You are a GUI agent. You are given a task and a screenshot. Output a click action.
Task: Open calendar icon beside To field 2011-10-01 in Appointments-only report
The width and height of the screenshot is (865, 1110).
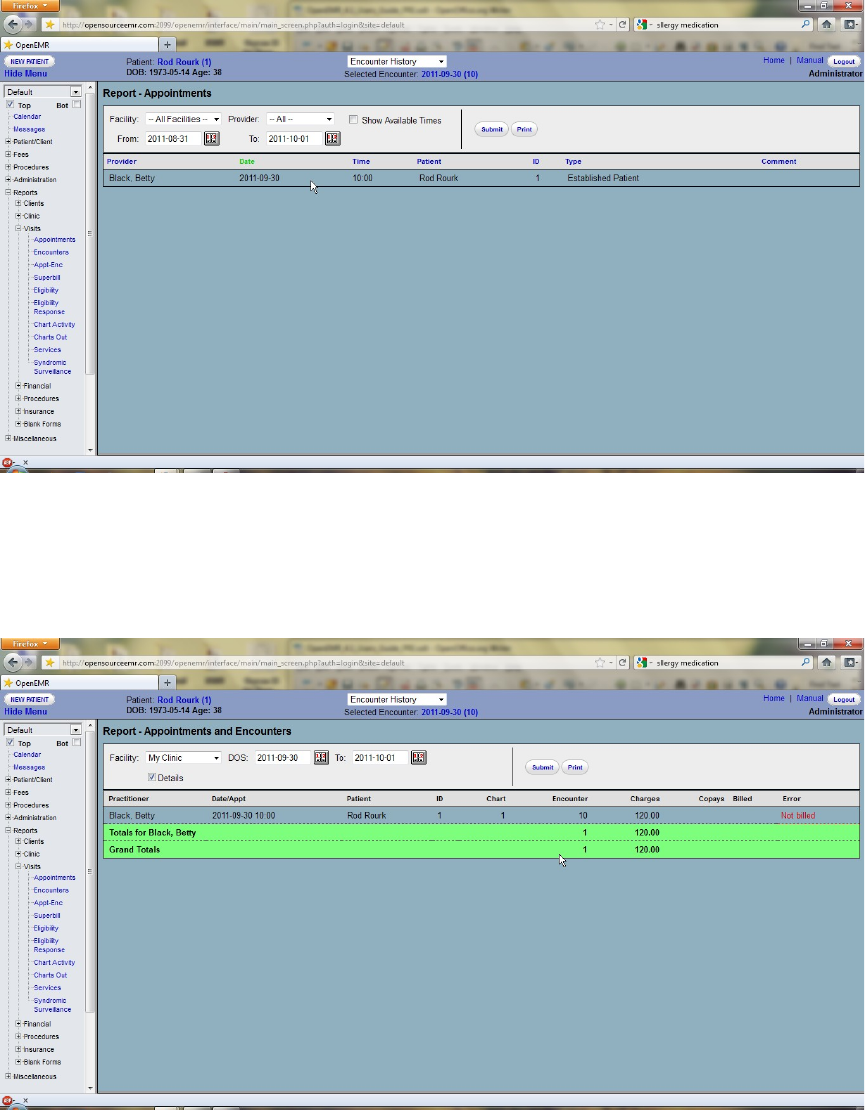tap(333, 138)
